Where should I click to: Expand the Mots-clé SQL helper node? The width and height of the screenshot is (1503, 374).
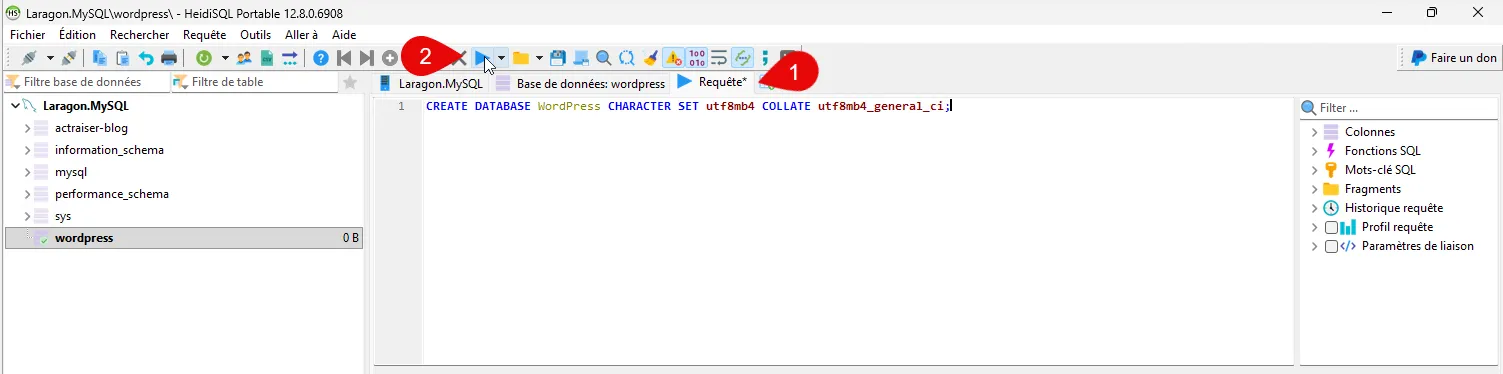coord(1315,170)
